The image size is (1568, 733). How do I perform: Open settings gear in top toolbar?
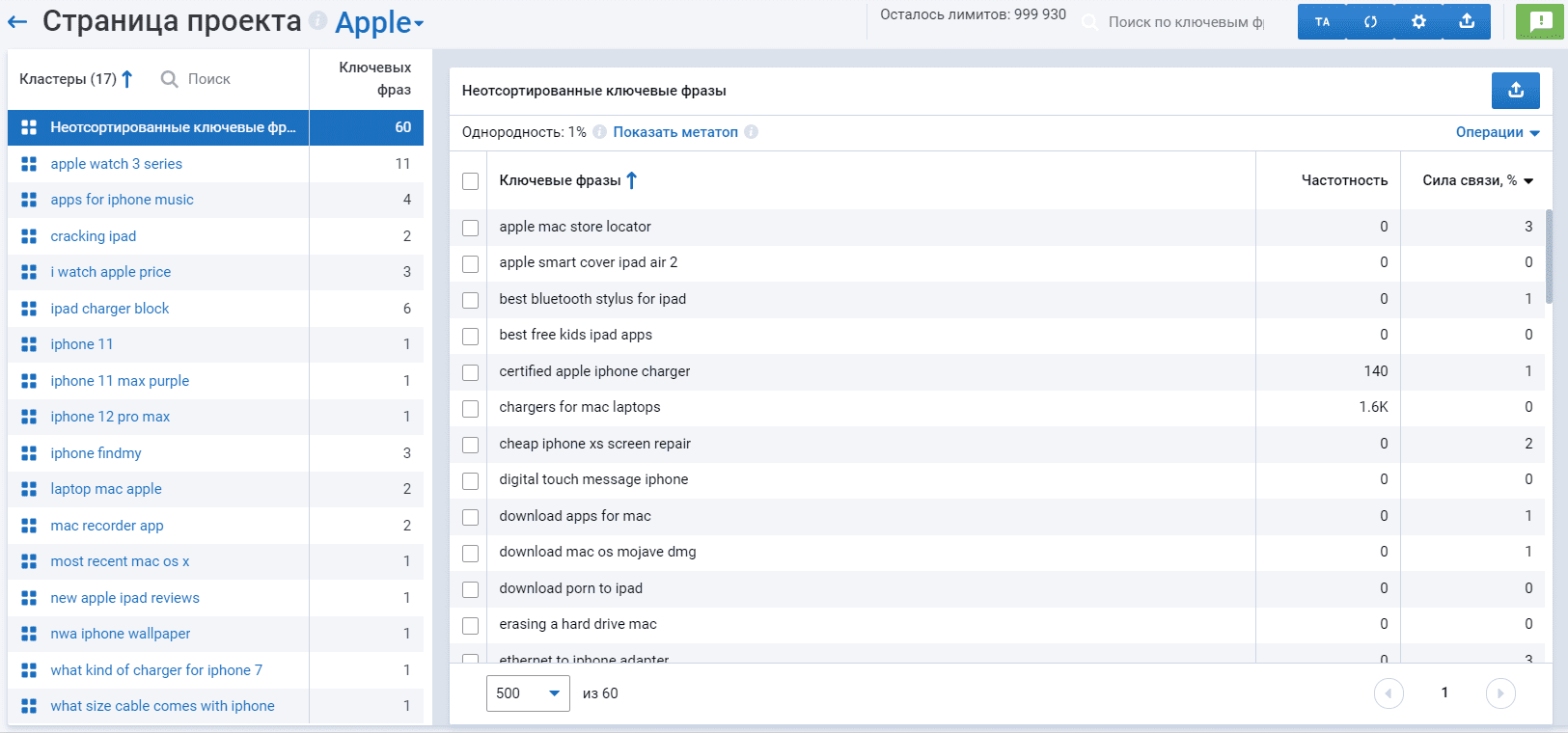(x=1418, y=21)
